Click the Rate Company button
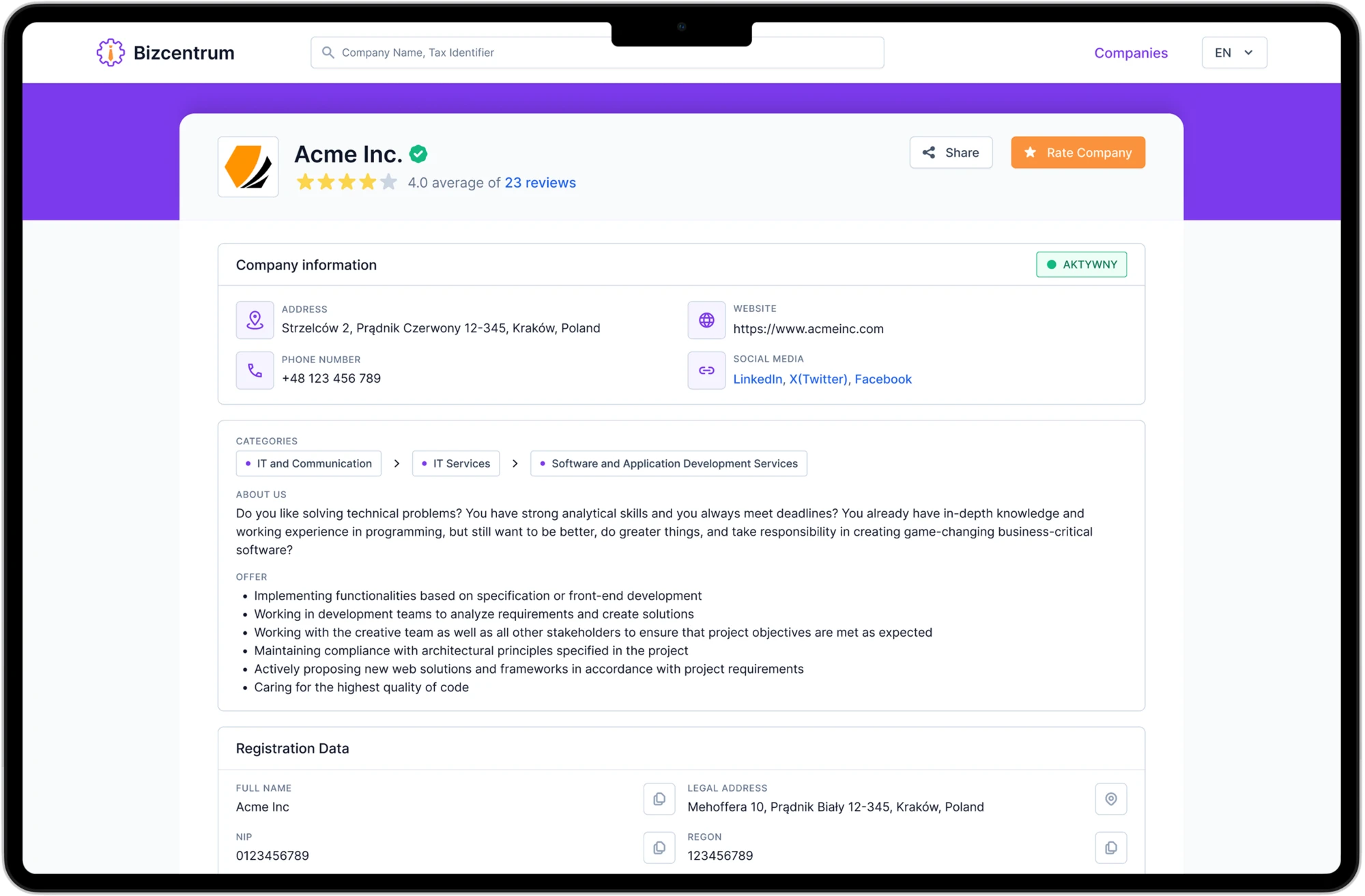Screen dimensions: 1365x896 [x=1078, y=153]
